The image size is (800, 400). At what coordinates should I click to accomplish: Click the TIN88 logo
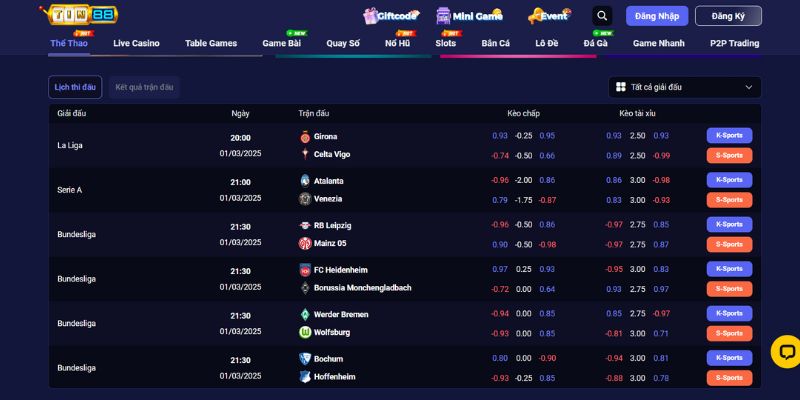pyautogui.click(x=79, y=14)
